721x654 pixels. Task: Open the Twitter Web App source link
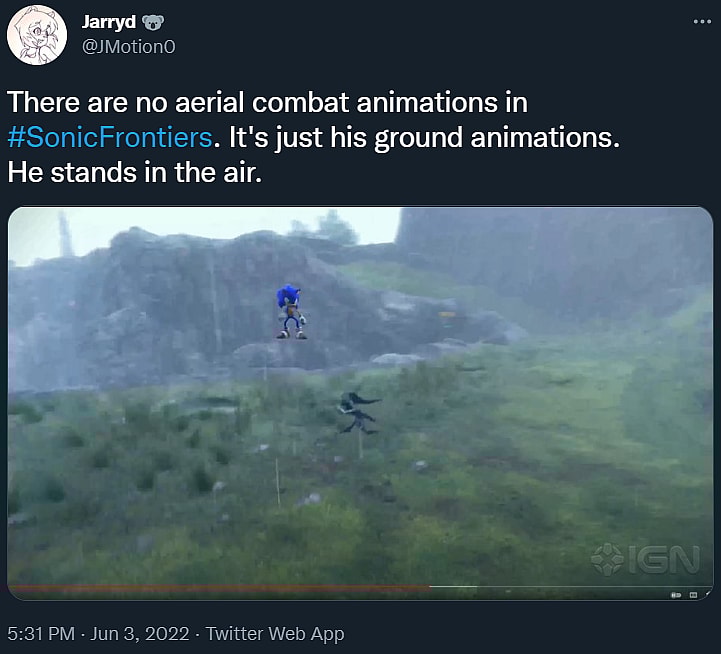pyautogui.click(x=275, y=634)
